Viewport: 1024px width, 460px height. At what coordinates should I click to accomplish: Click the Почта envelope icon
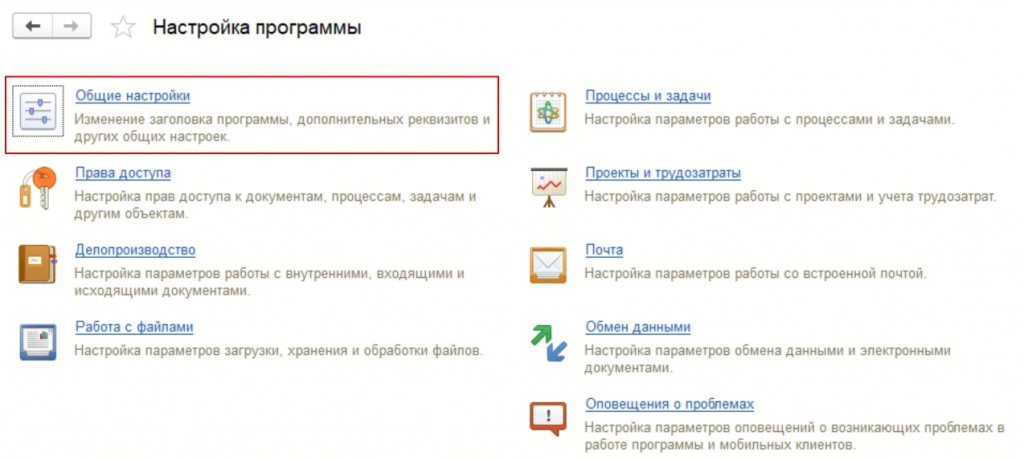pyautogui.click(x=548, y=265)
